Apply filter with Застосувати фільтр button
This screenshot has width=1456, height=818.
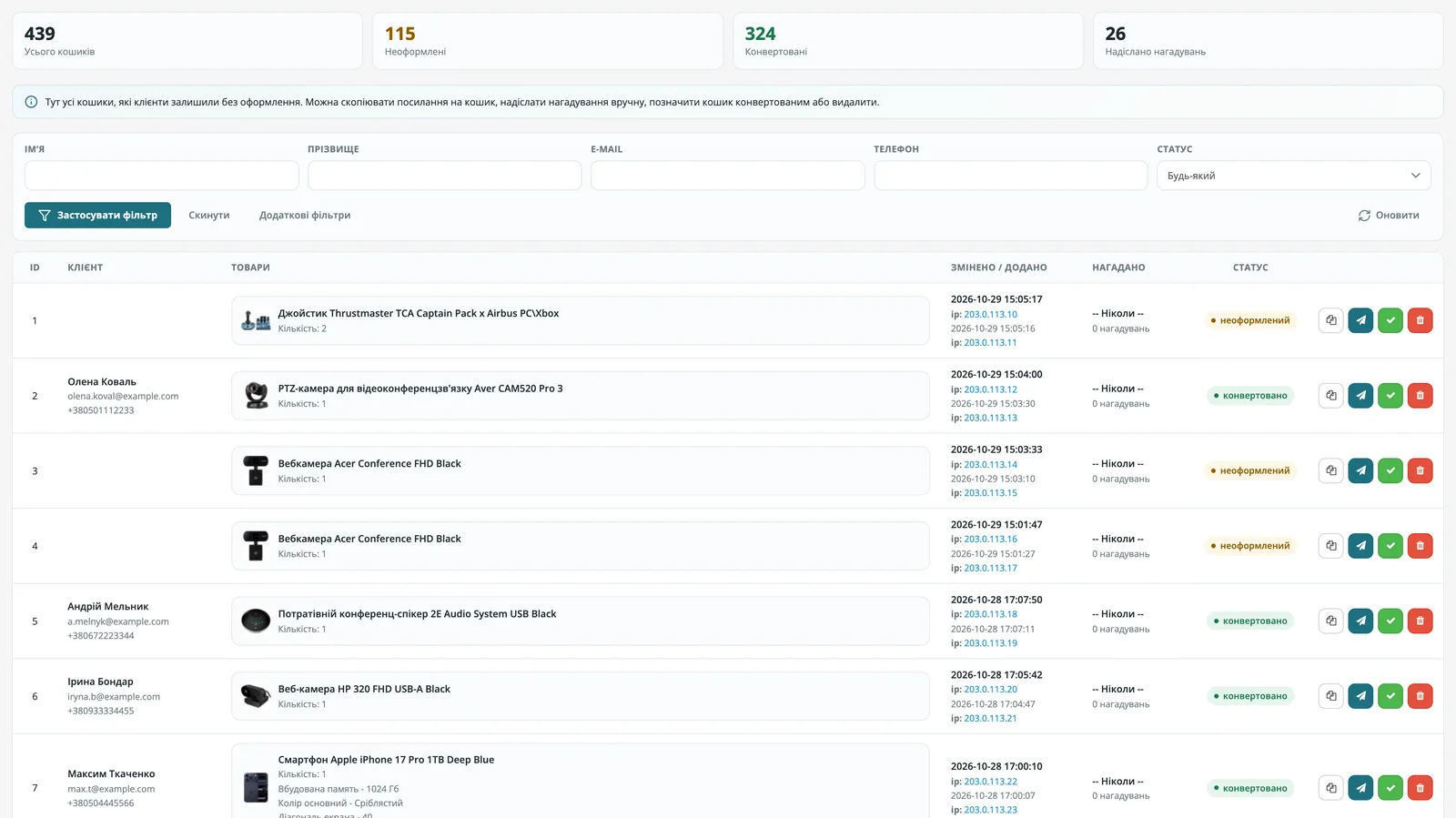pos(97,216)
